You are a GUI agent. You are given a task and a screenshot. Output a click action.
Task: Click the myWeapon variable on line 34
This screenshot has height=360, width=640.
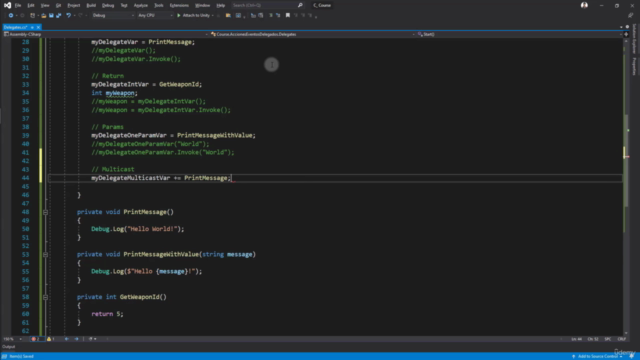[120, 93]
